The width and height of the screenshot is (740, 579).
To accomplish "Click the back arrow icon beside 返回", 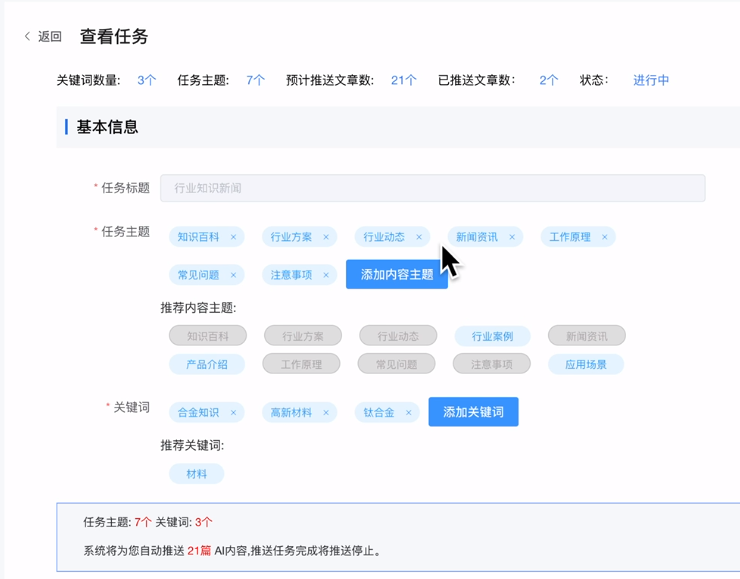I will 27,37.
